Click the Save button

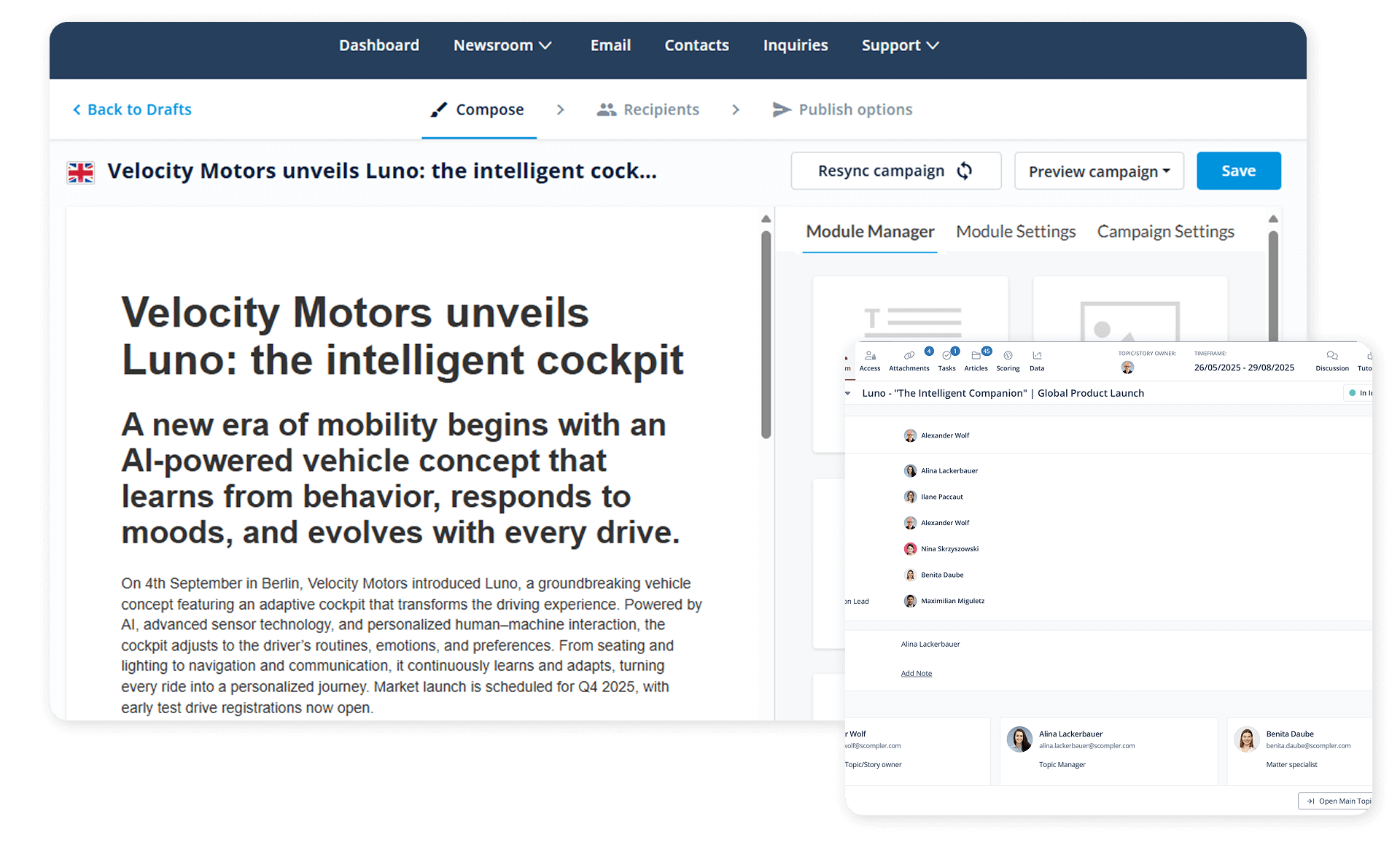(1238, 171)
